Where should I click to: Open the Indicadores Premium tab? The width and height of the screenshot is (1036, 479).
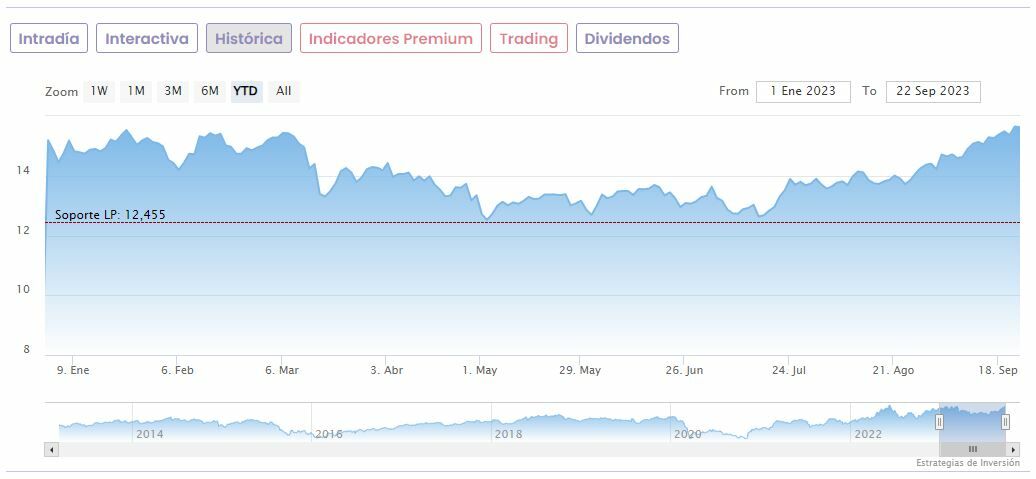coord(391,39)
